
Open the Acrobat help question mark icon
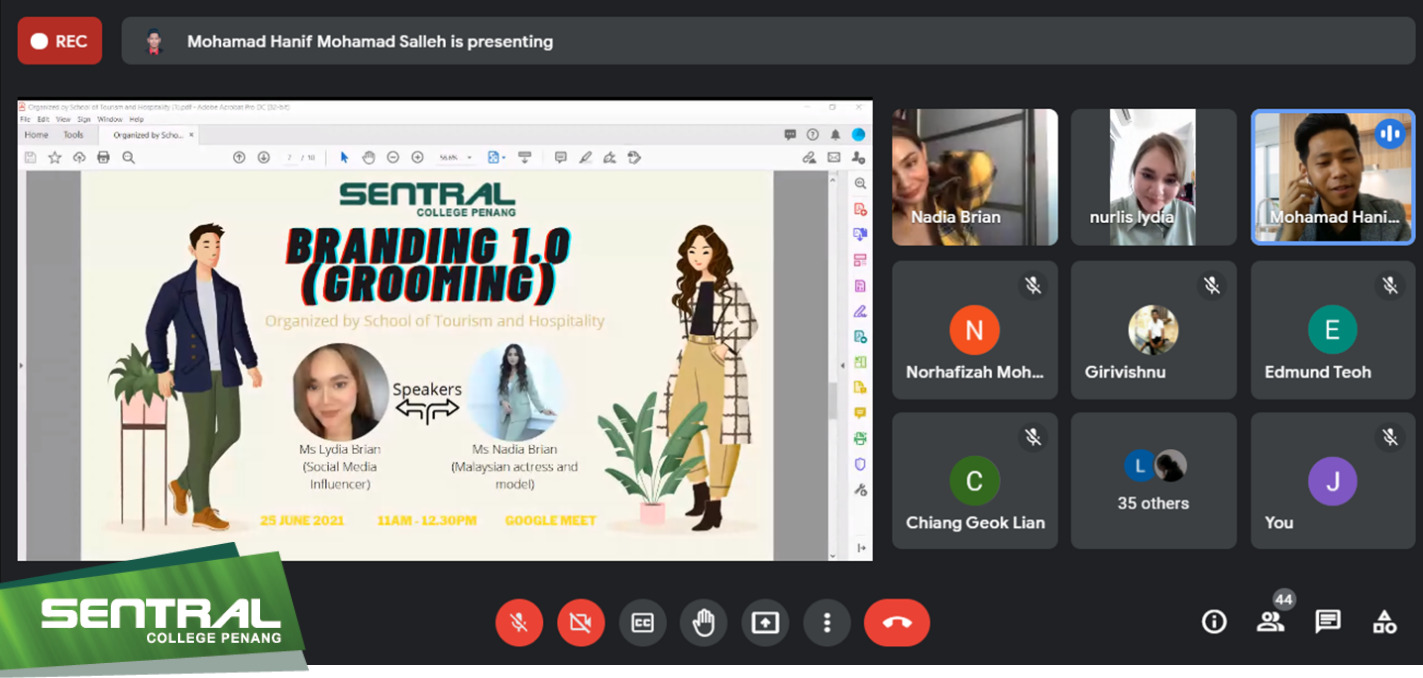click(812, 135)
